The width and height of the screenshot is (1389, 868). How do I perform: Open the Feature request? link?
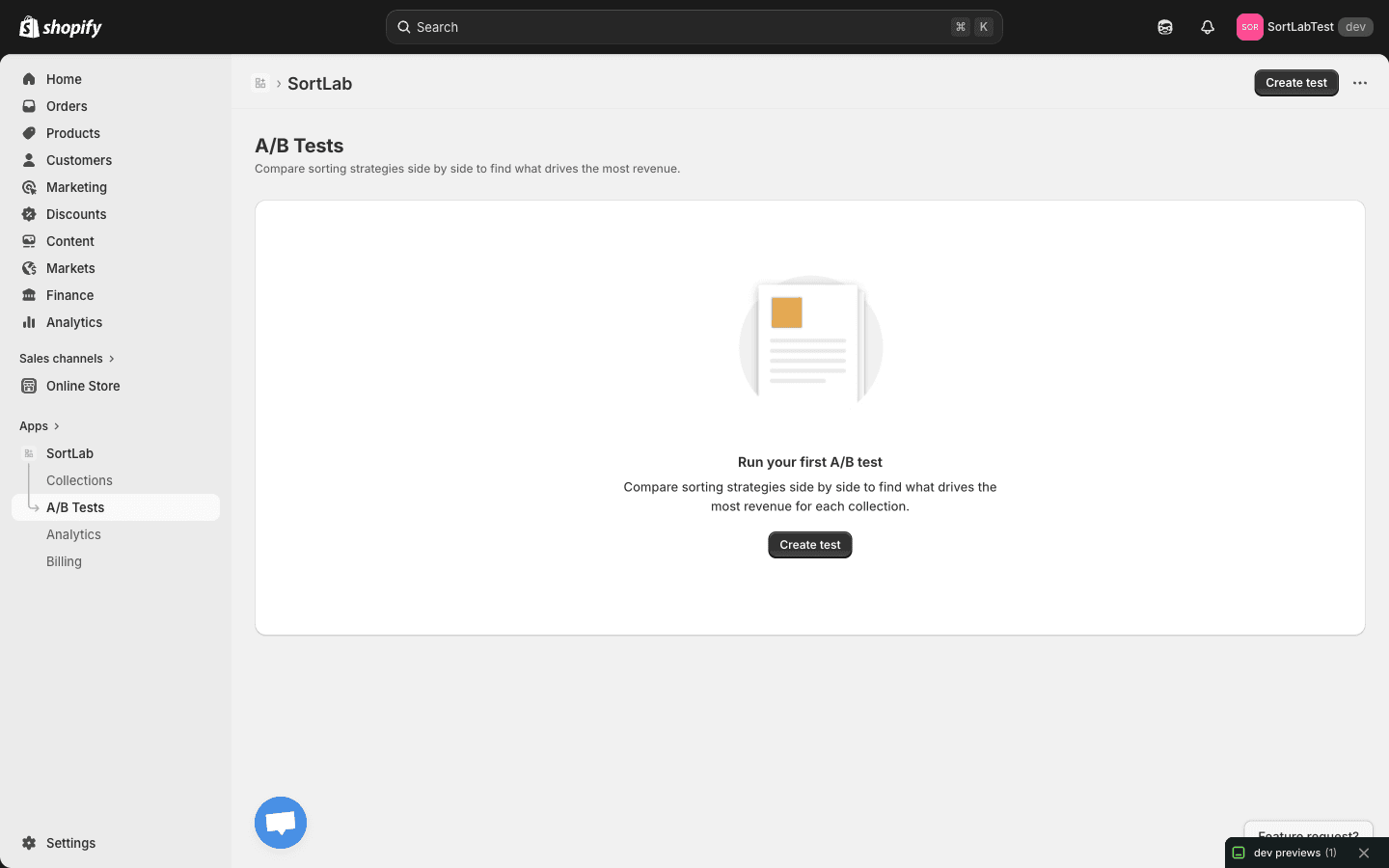(1308, 835)
